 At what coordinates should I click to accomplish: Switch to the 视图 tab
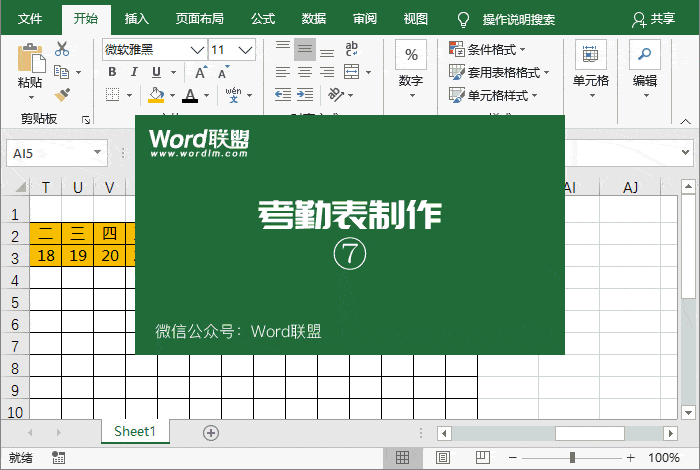[x=416, y=19]
